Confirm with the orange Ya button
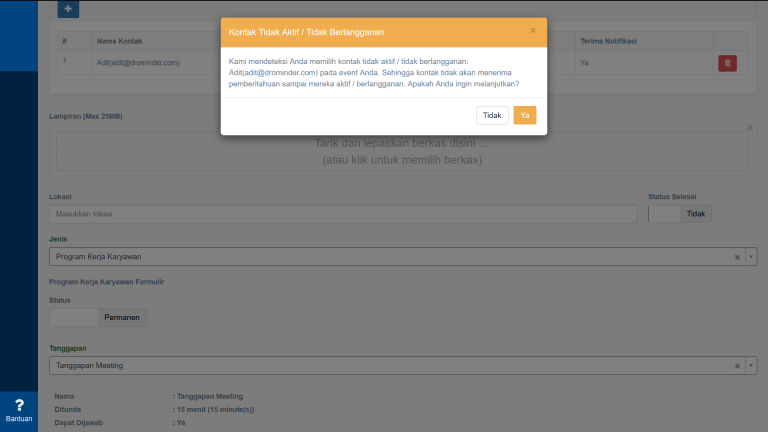This screenshot has width=768, height=432. click(x=524, y=115)
